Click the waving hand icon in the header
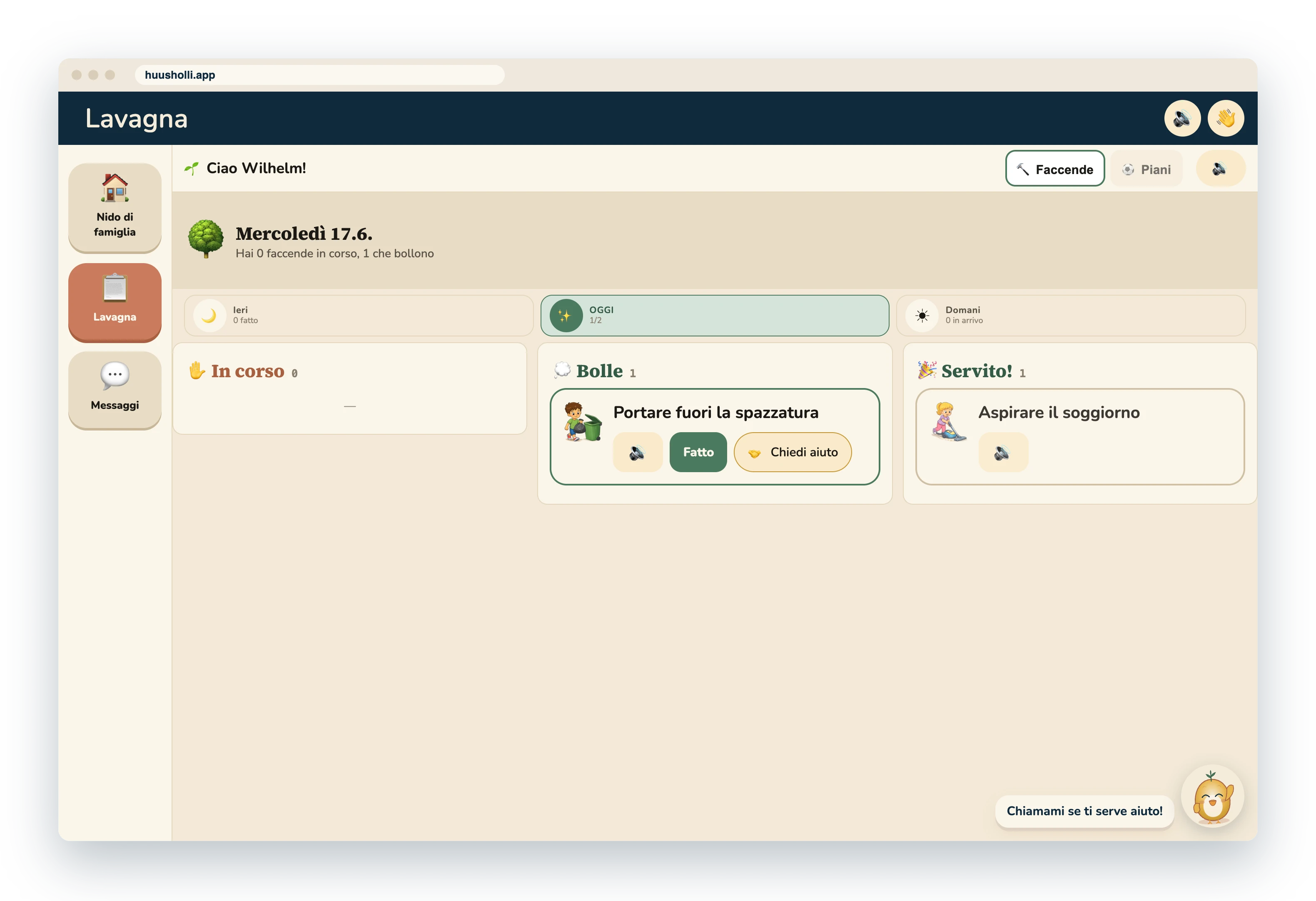 (x=1225, y=118)
